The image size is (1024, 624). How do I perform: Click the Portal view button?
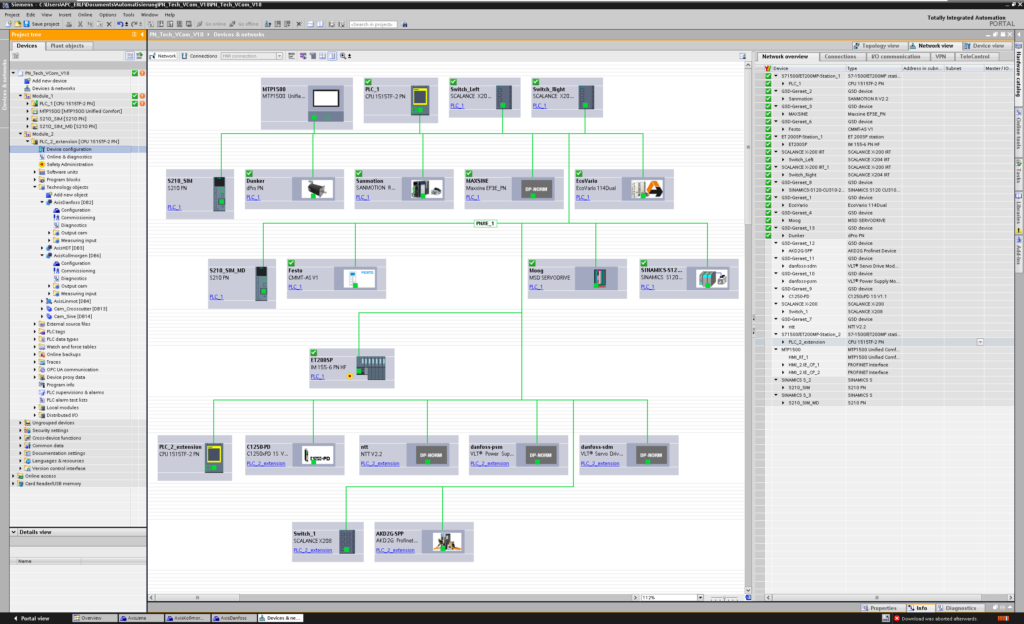(x=32, y=618)
